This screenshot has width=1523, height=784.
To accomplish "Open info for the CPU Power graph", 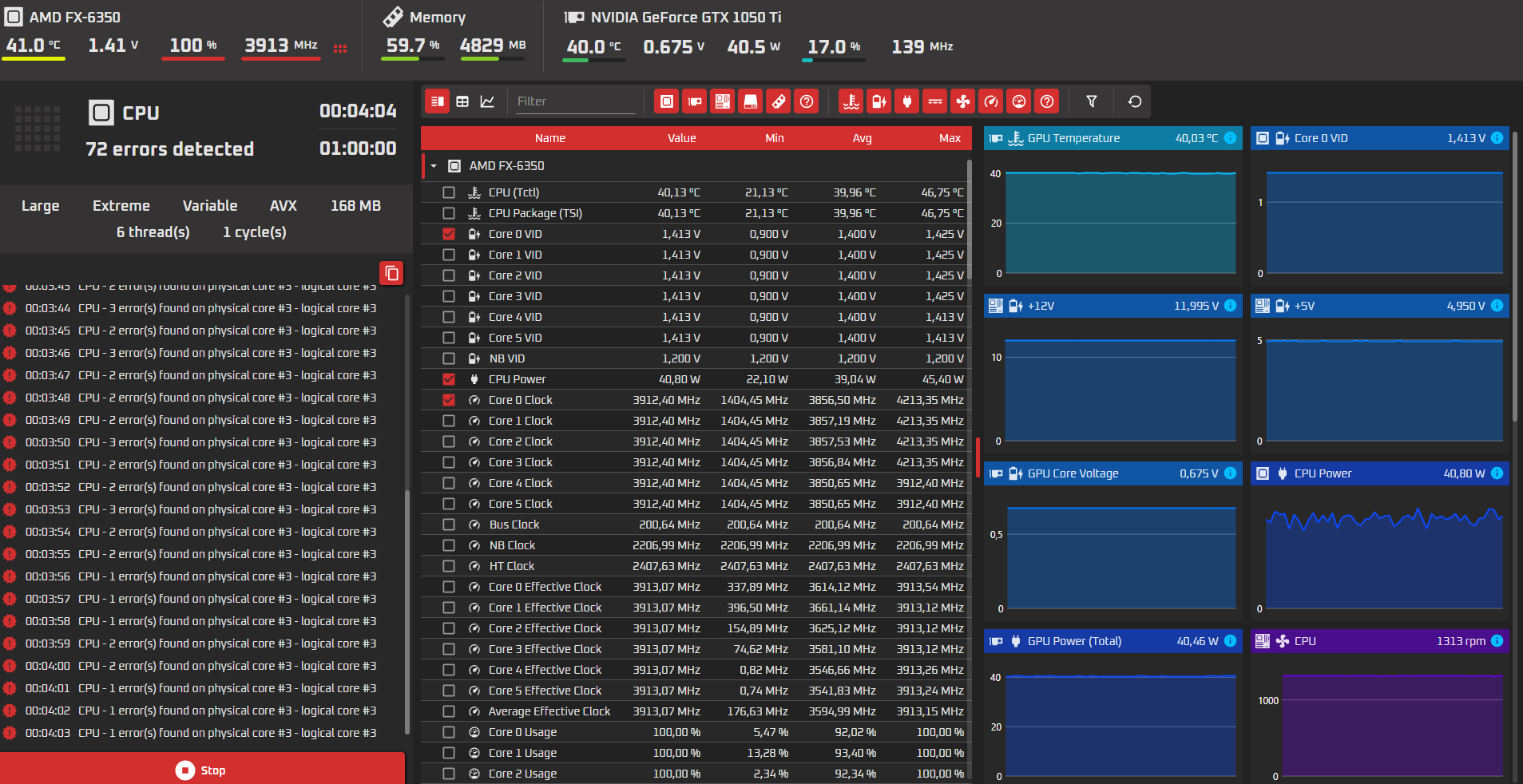I will [x=1497, y=473].
